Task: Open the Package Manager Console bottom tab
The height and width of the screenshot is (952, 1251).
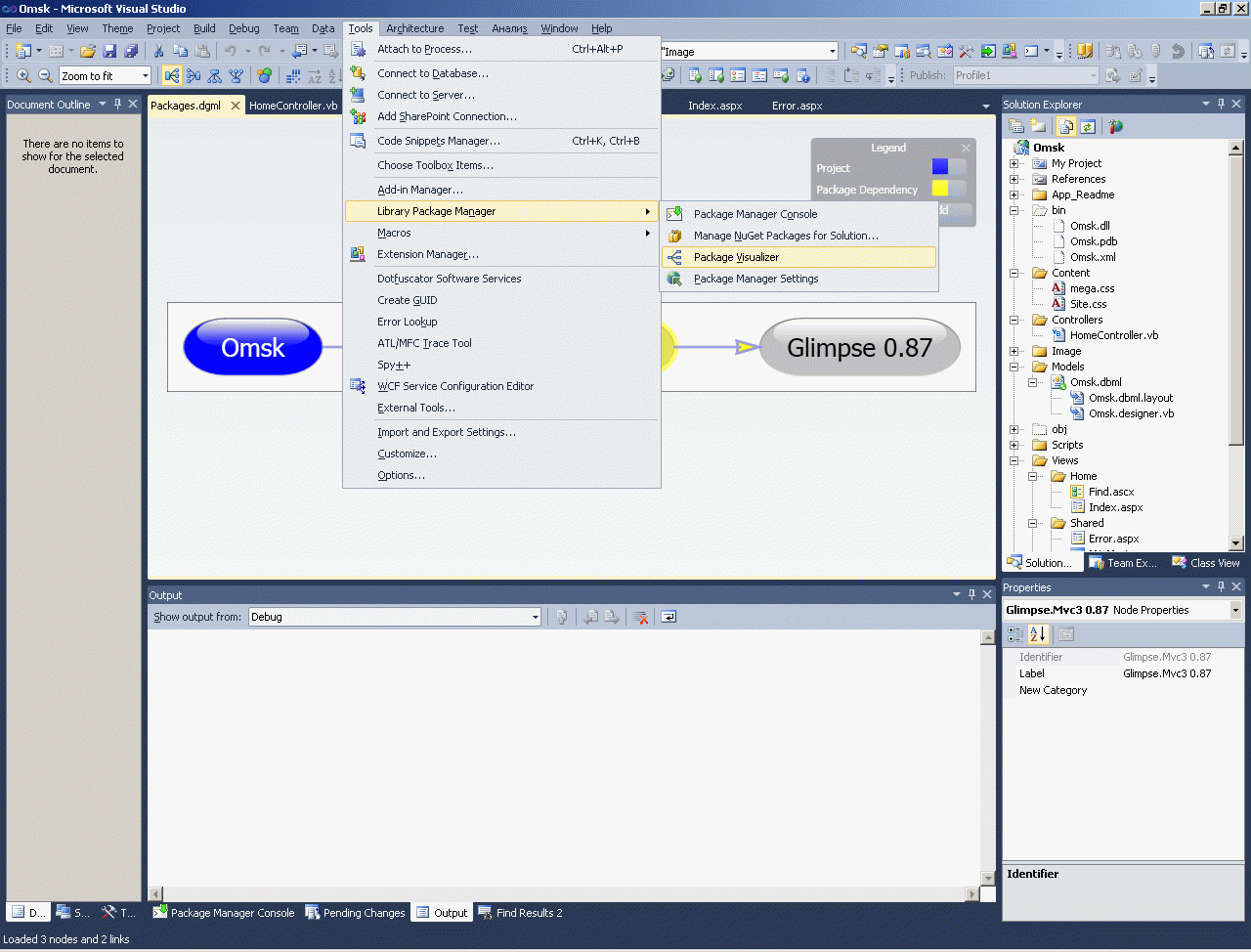Action: (224, 913)
